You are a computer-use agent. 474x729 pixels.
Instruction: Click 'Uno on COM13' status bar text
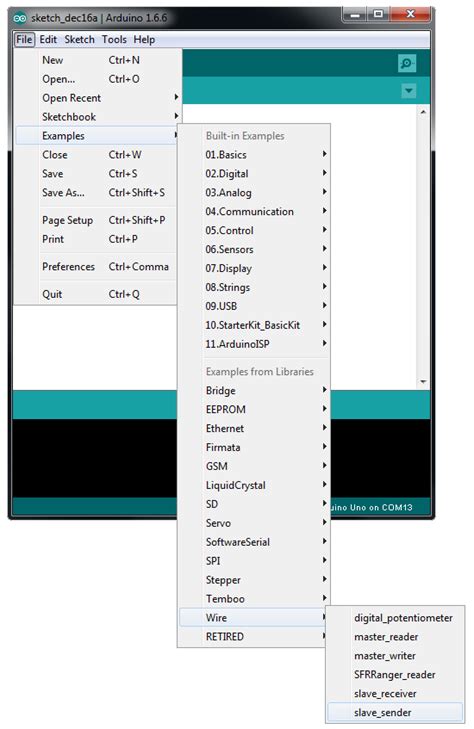point(381,507)
